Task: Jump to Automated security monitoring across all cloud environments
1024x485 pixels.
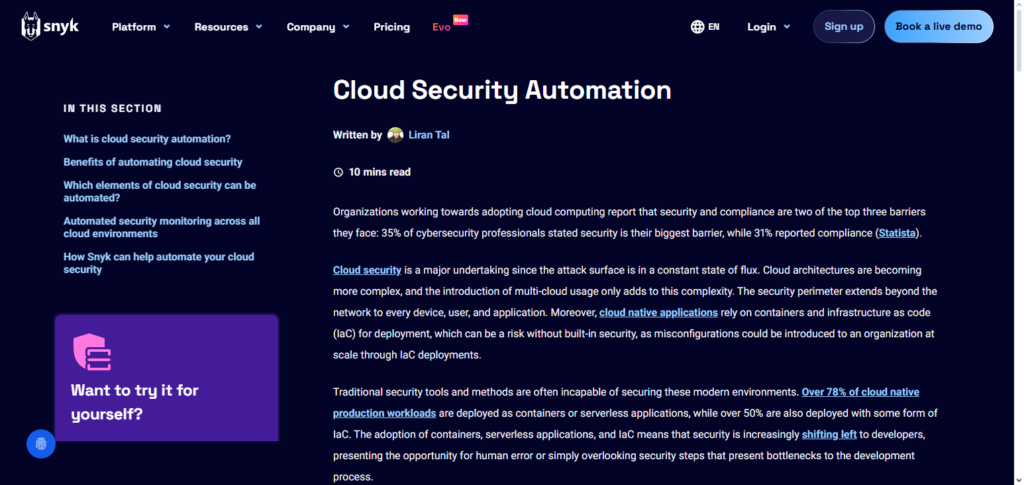Action: point(161,227)
